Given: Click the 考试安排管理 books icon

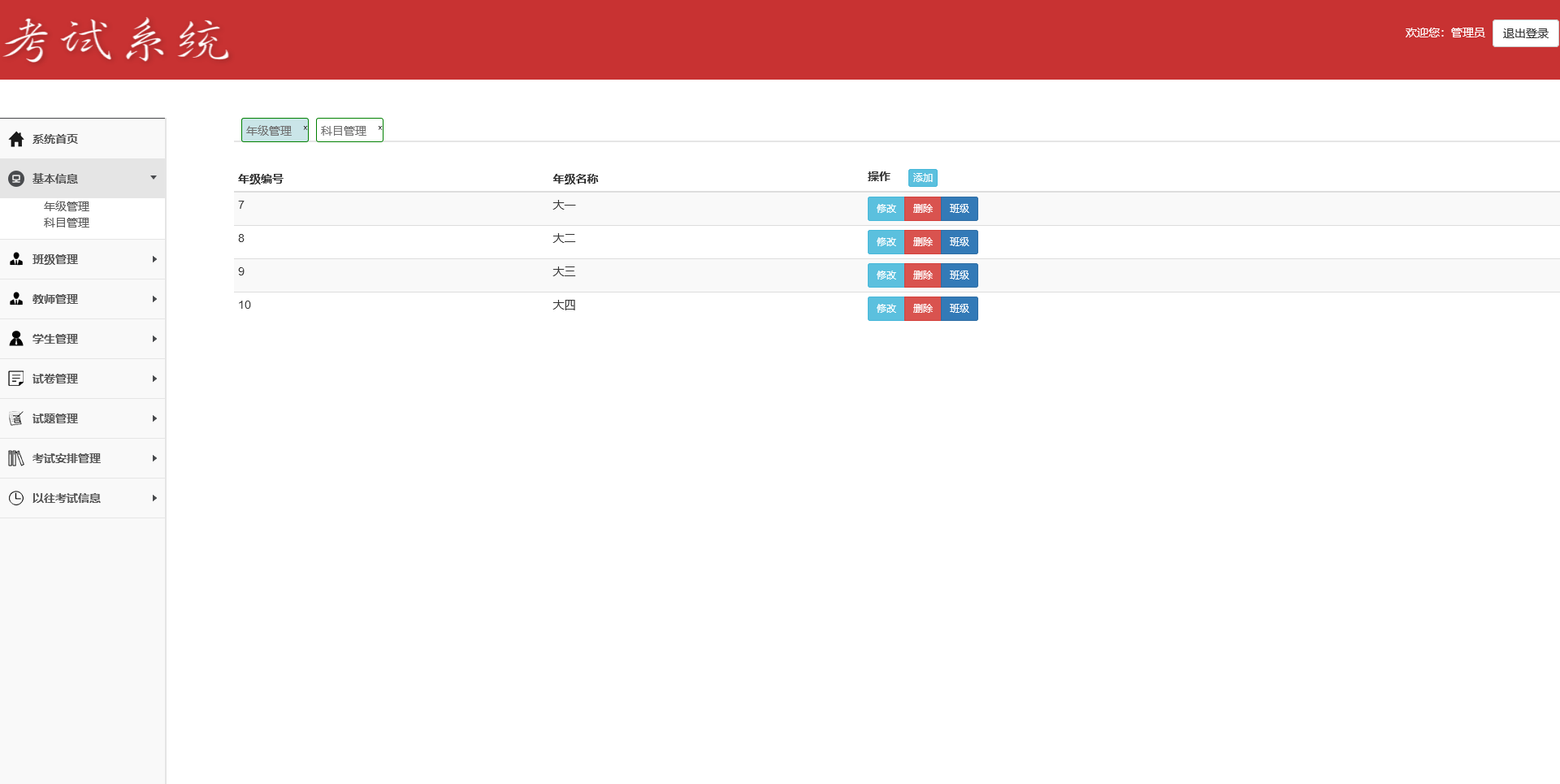Looking at the screenshot, I should point(16,458).
